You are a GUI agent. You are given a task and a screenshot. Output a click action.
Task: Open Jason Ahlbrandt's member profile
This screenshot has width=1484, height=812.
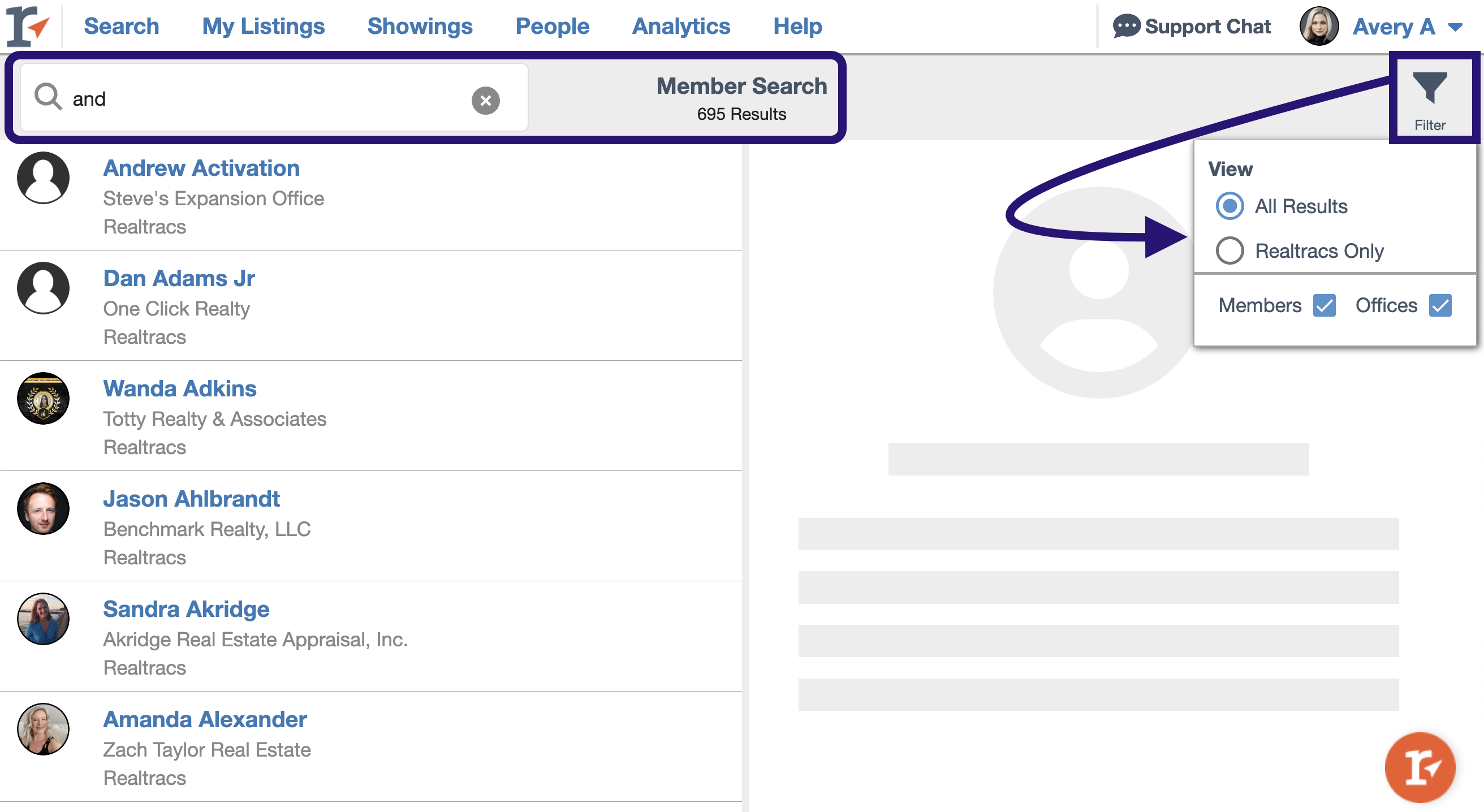(191, 499)
